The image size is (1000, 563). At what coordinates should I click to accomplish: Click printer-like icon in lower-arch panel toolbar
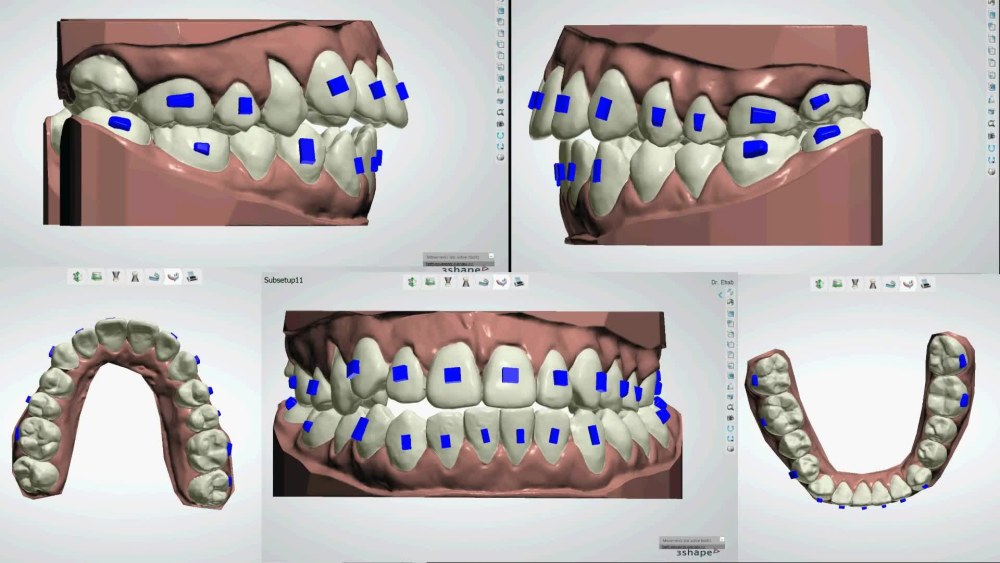point(927,284)
